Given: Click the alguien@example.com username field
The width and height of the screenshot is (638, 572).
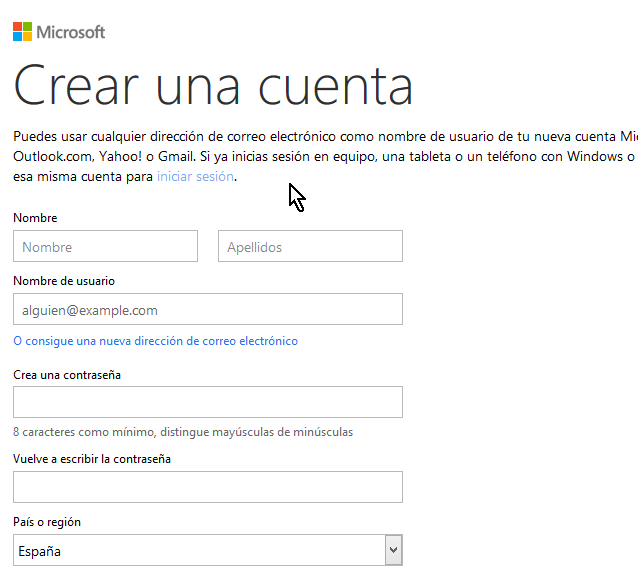Looking at the screenshot, I should [208, 309].
